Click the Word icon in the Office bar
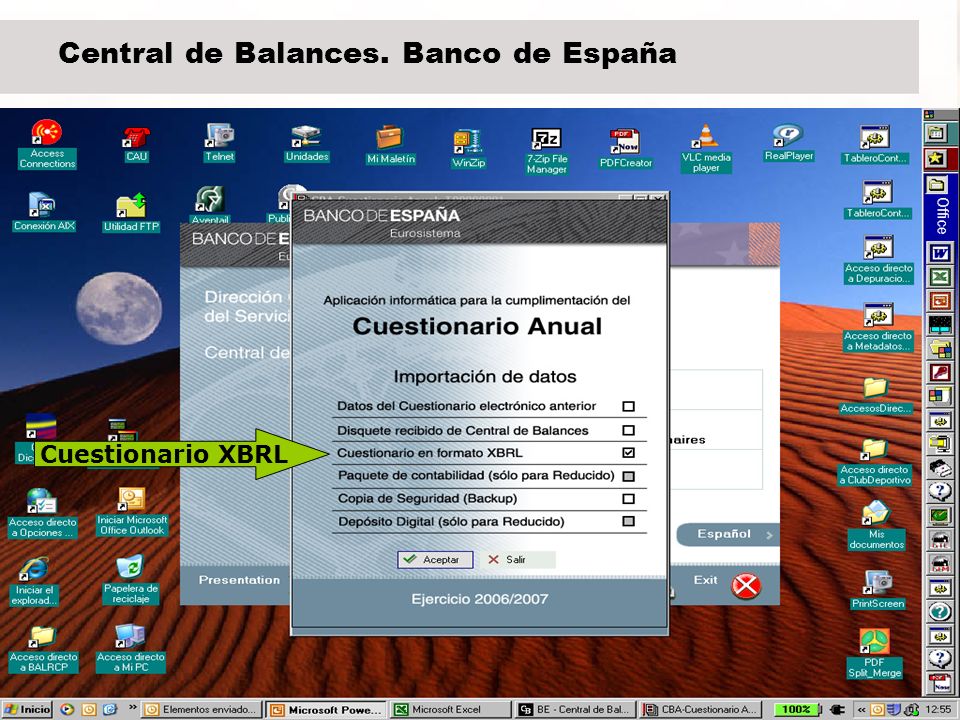960x720 pixels. (x=940, y=253)
